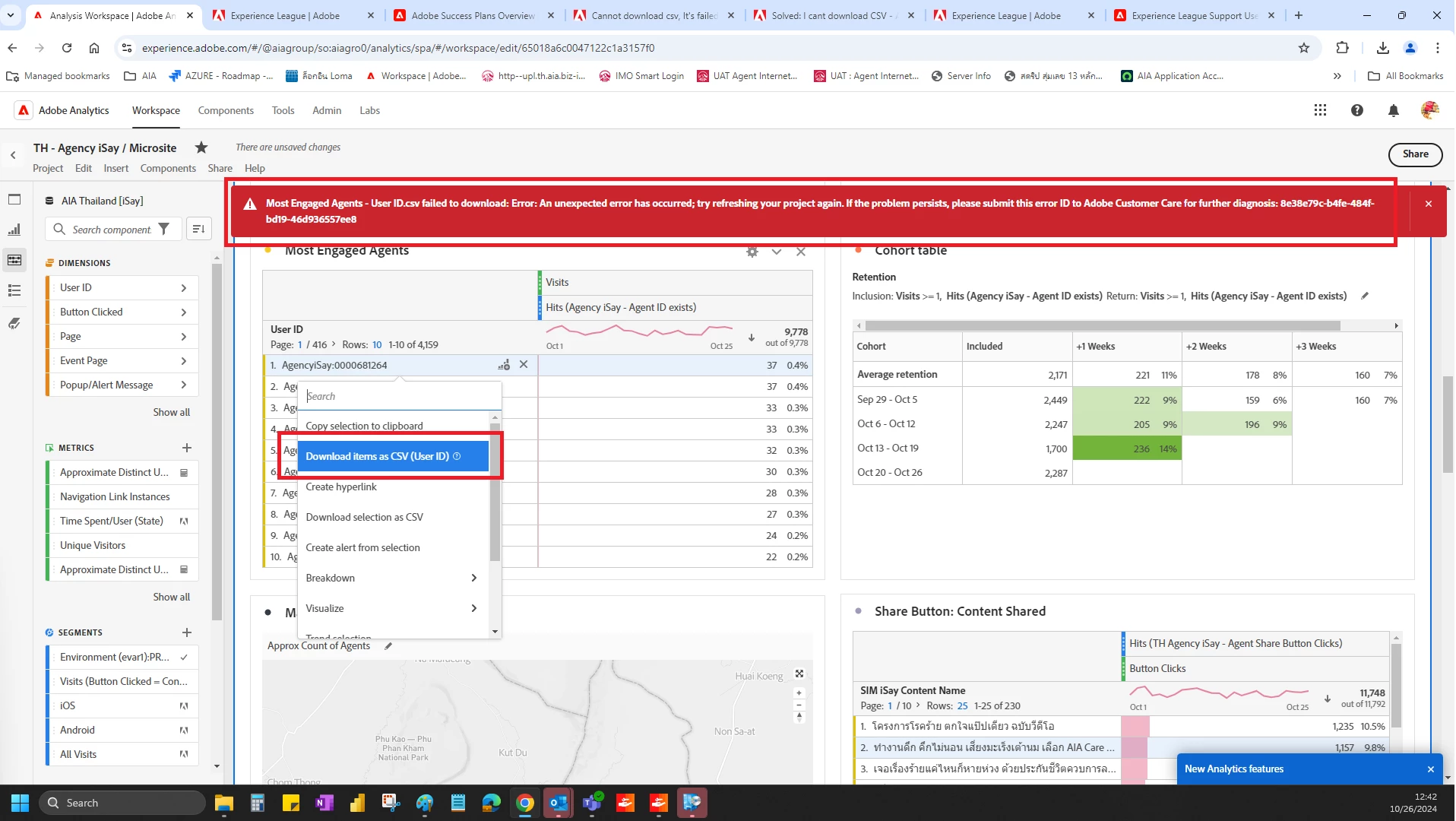1456x821 pixels.
Task: Show all metrics
Action: coord(172,597)
